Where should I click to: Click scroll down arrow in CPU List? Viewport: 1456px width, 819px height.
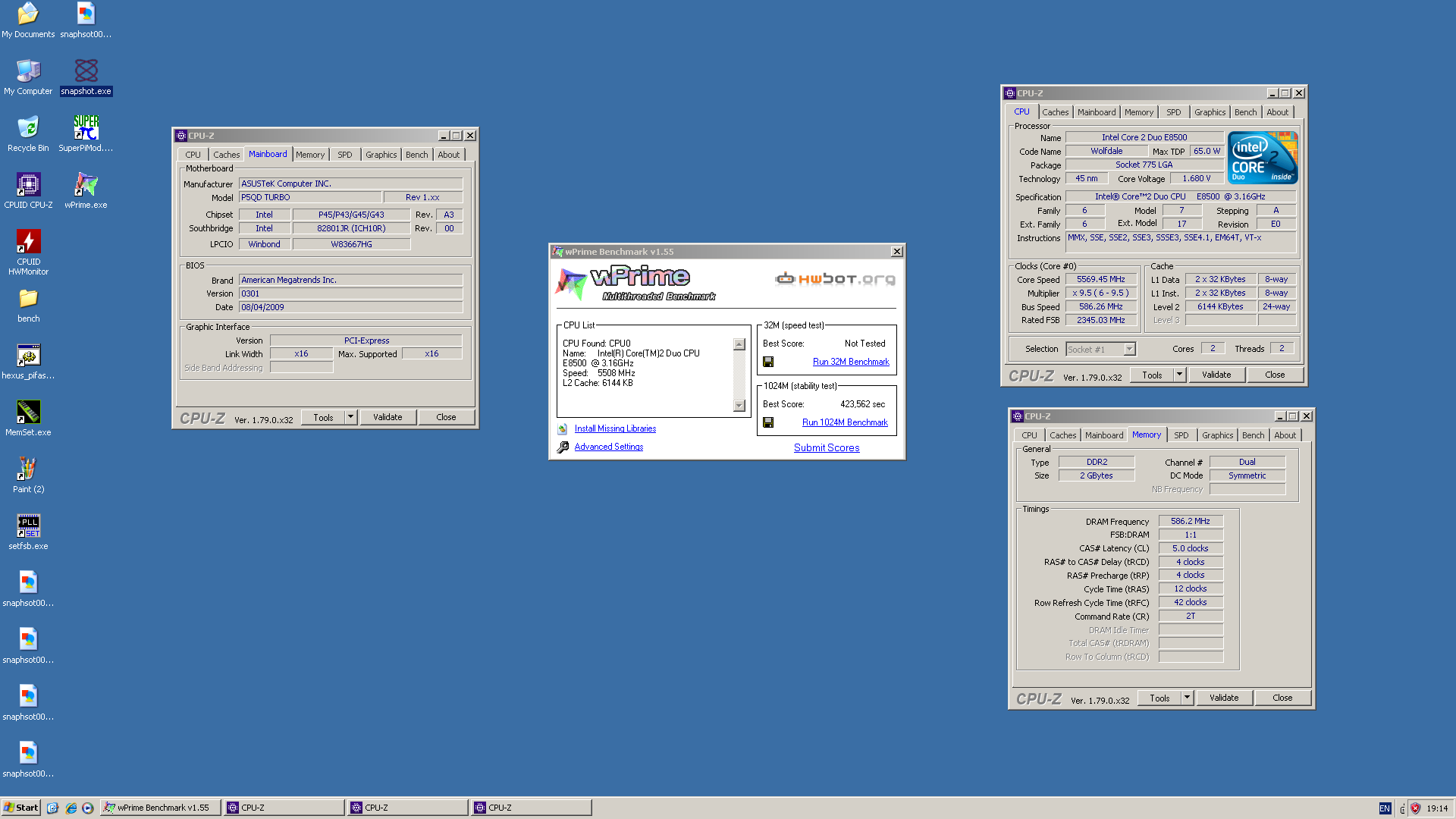pos(739,406)
